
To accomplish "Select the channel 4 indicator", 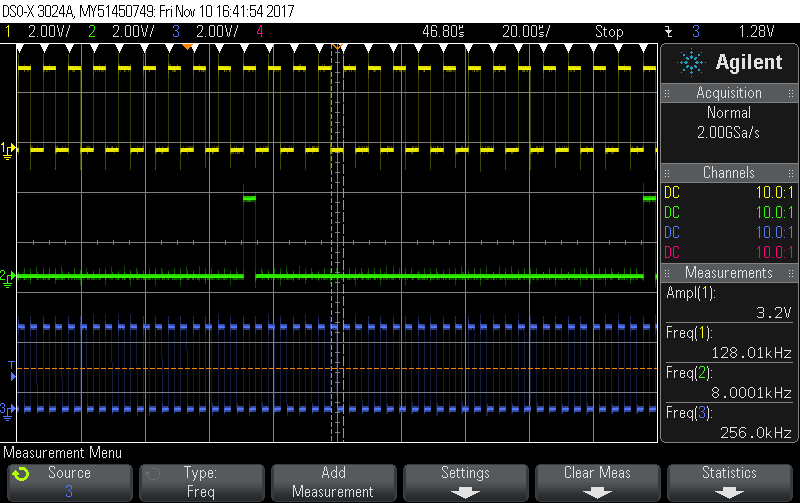I will pos(260,32).
